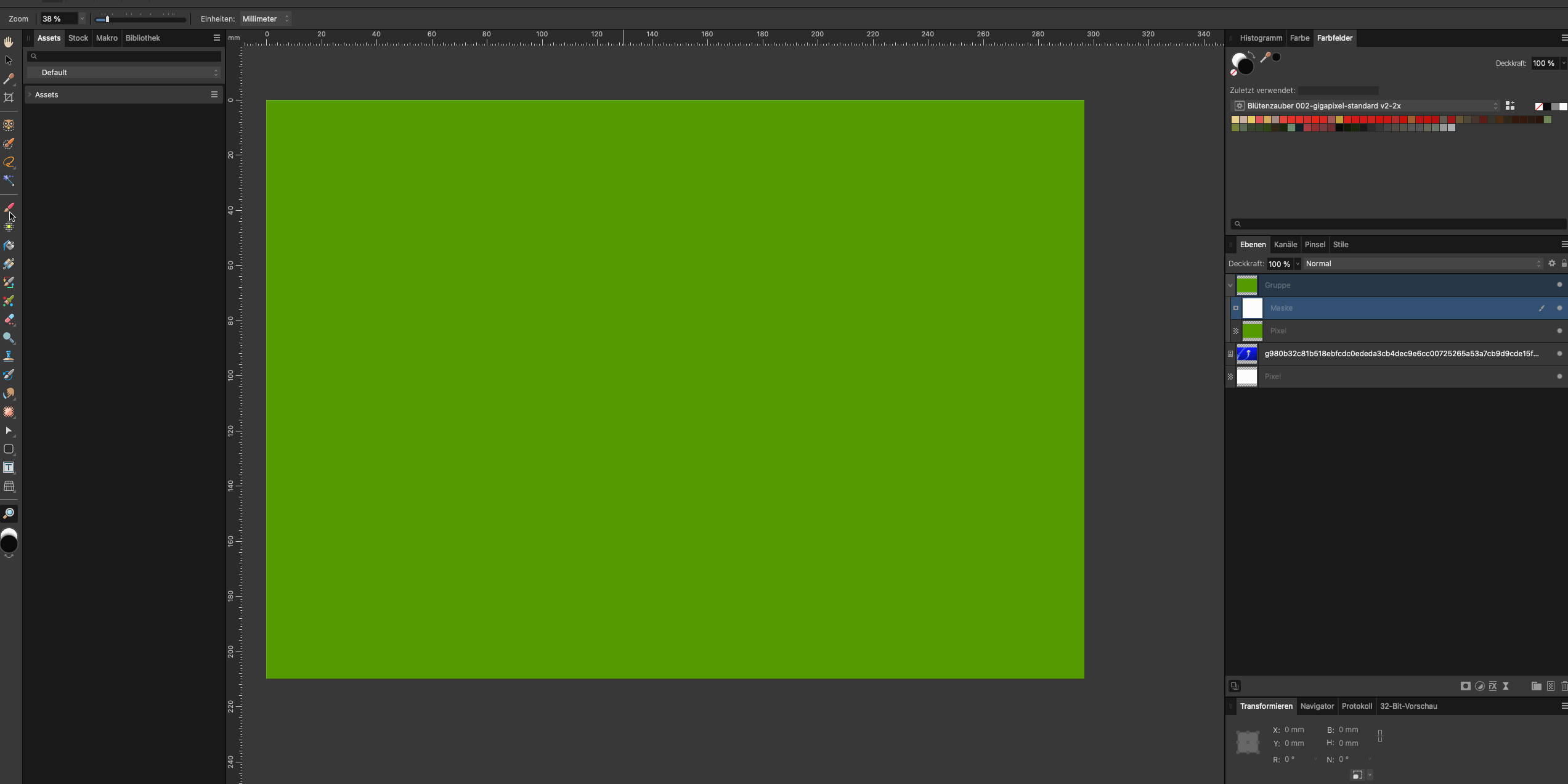Viewport: 1568px width, 784px height.
Task: Click the no-color swatch under color circles
Action: tap(1233, 73)
